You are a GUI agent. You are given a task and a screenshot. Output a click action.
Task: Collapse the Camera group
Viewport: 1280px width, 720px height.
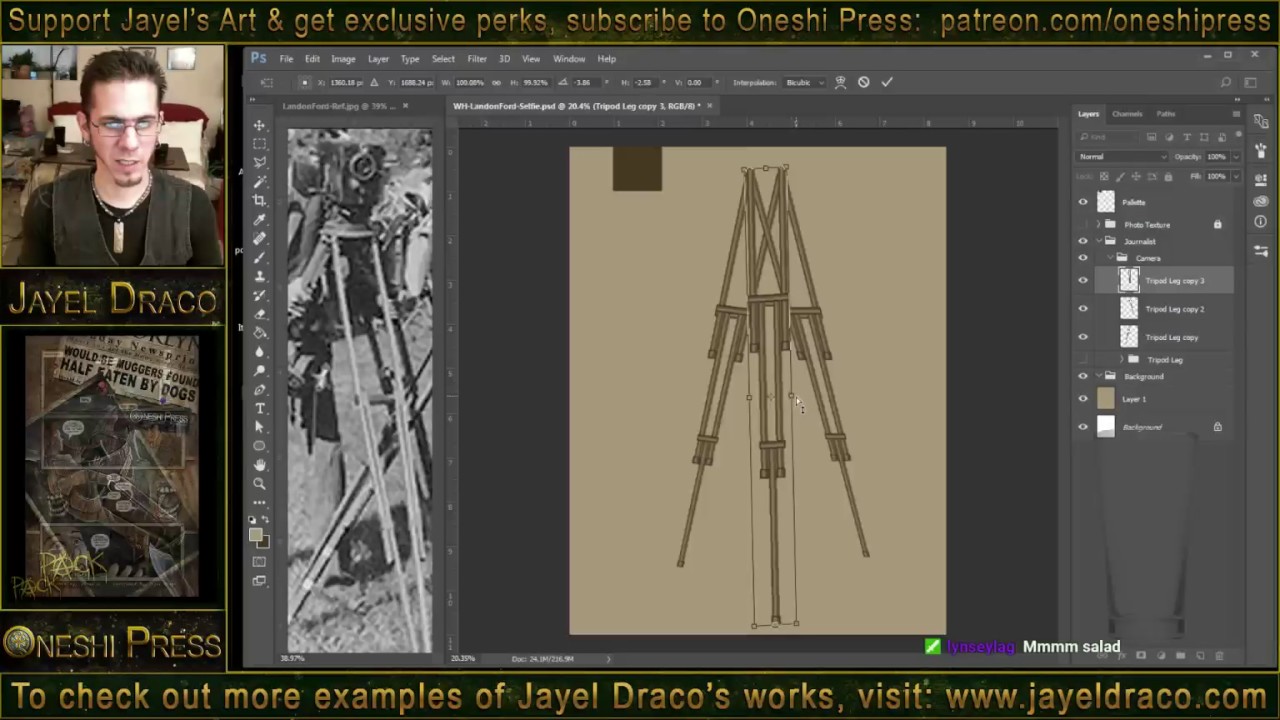1110,258
